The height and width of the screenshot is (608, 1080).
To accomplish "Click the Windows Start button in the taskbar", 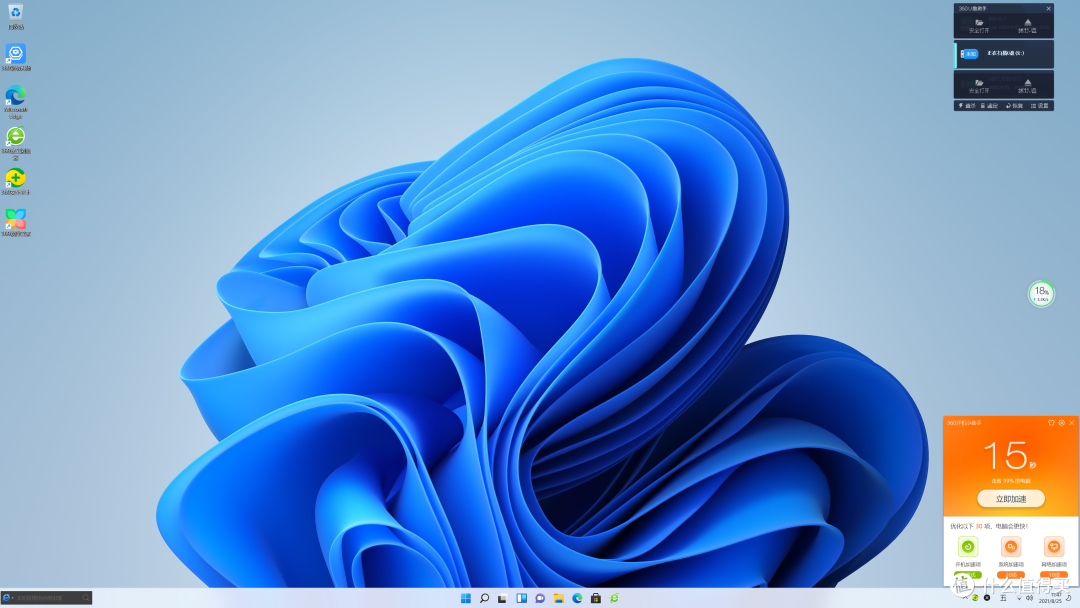I will [x=466, y=598].
